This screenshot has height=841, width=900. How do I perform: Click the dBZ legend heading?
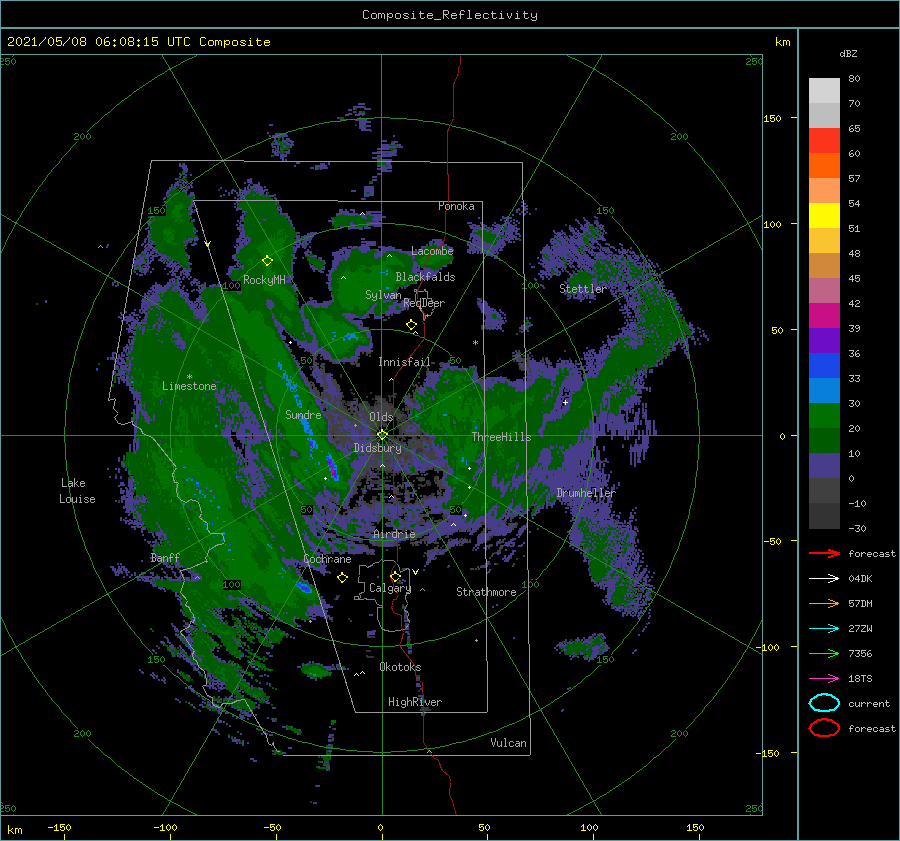848,53
